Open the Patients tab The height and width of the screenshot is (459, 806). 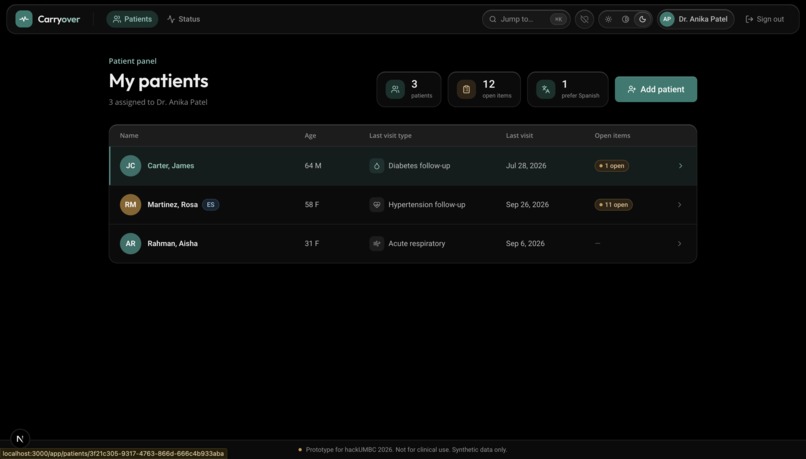(132, 19)
